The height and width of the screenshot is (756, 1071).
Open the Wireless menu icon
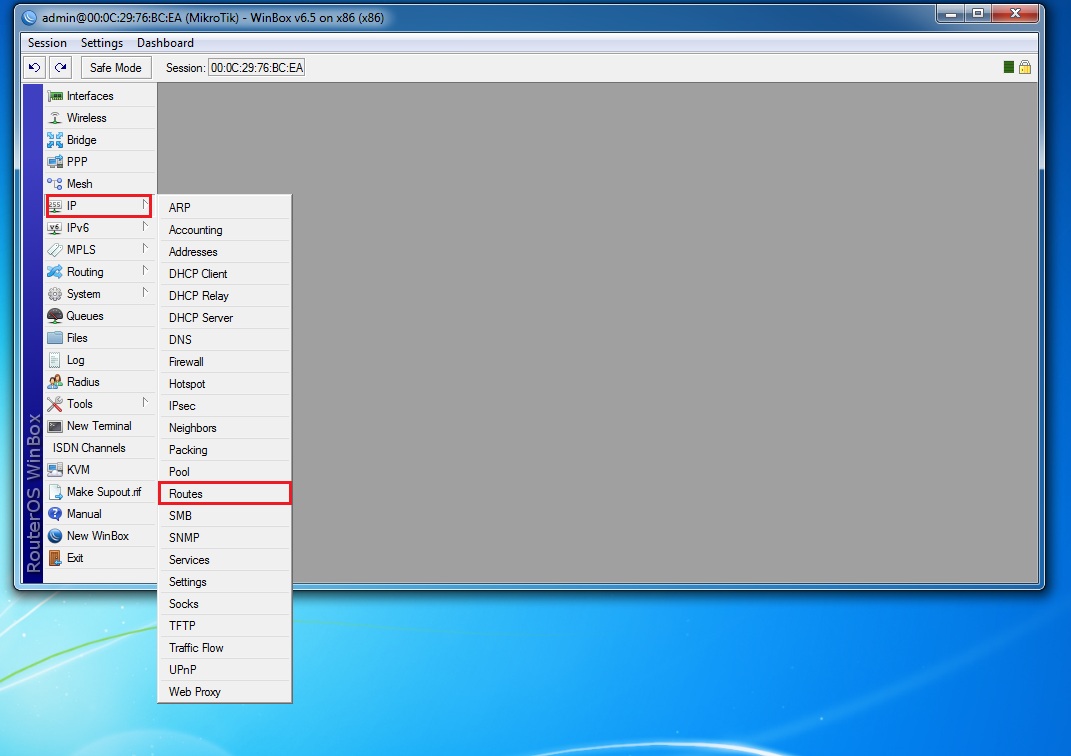tap(55, 118)
